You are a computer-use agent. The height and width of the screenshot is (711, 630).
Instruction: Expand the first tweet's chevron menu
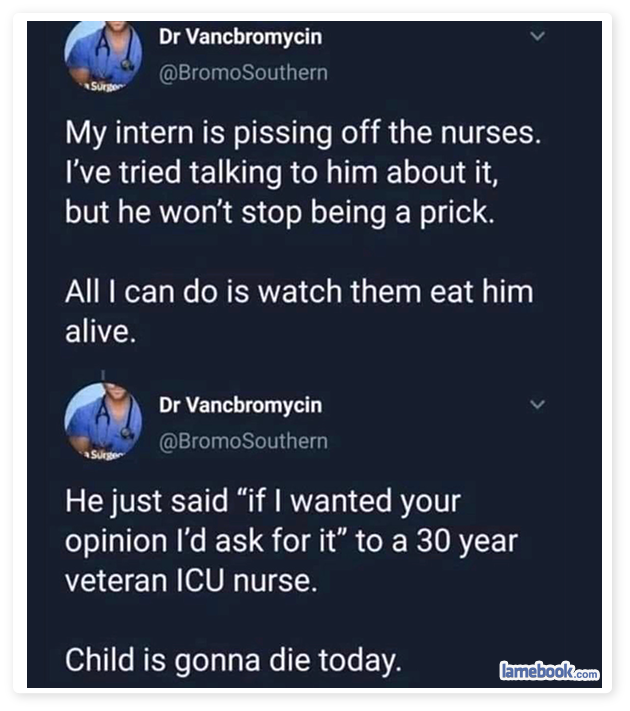[x=537, y=36]
